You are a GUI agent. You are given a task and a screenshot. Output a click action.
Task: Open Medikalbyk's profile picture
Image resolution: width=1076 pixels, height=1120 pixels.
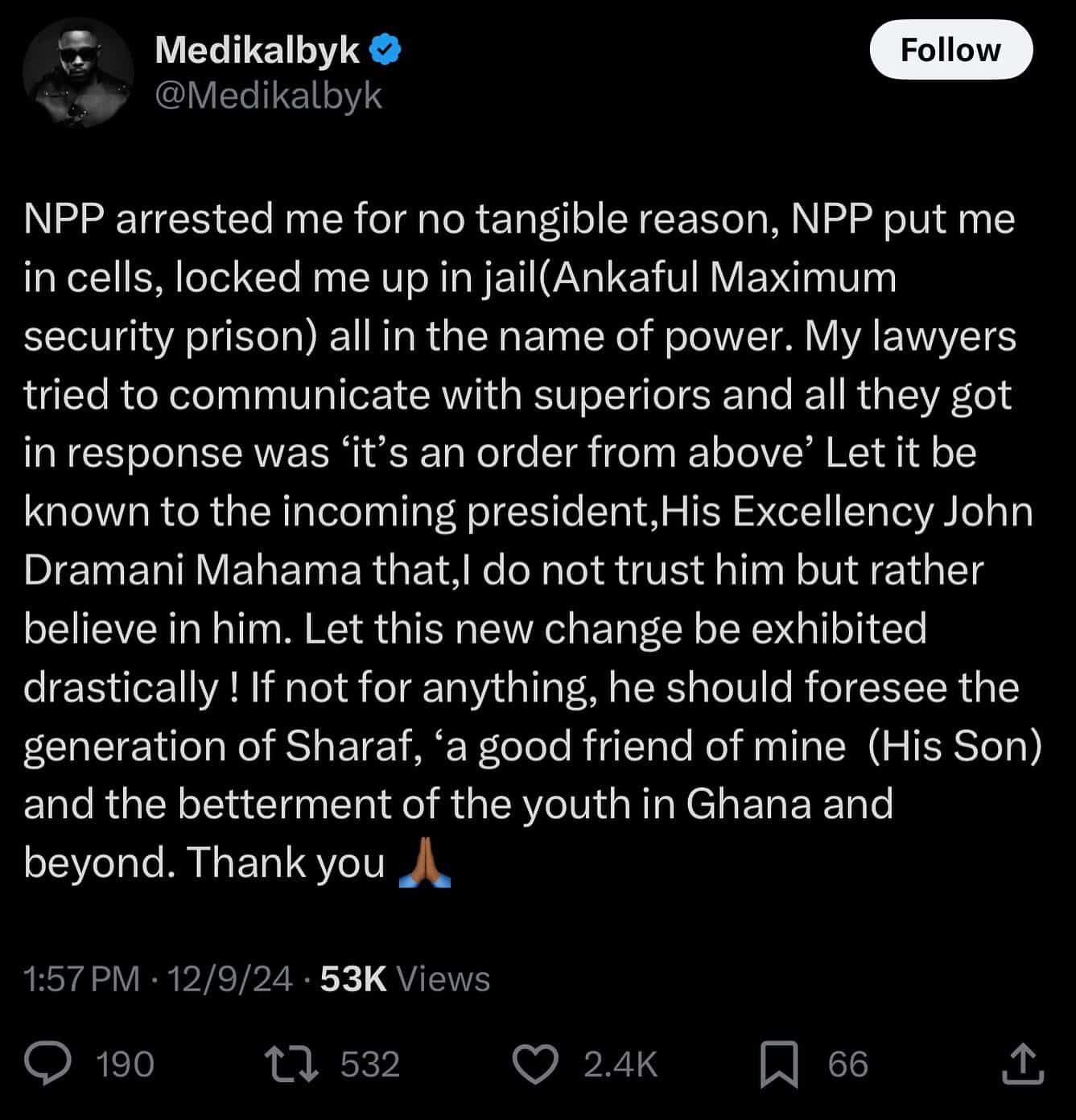[78, 72]
